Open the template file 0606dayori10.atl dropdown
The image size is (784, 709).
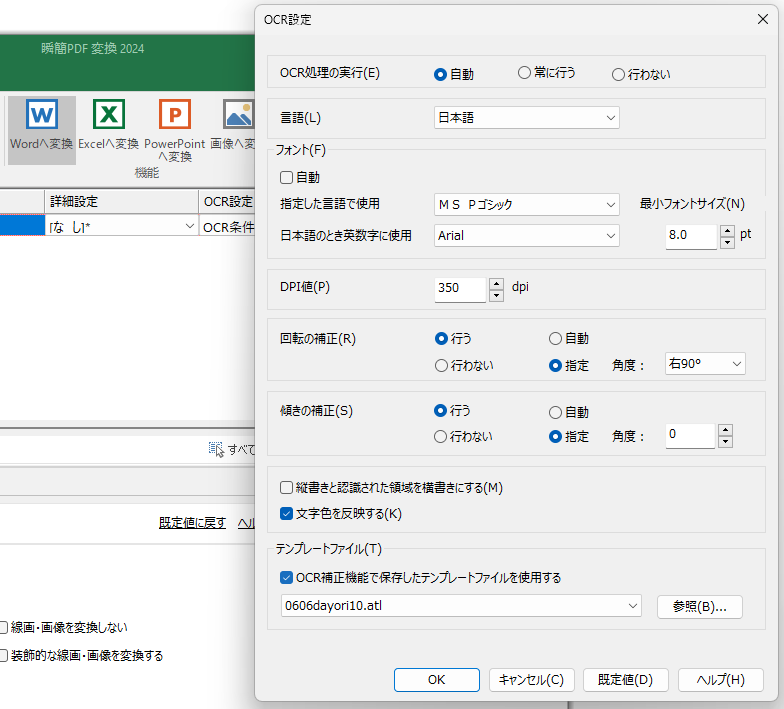click(x=461, y=605)
